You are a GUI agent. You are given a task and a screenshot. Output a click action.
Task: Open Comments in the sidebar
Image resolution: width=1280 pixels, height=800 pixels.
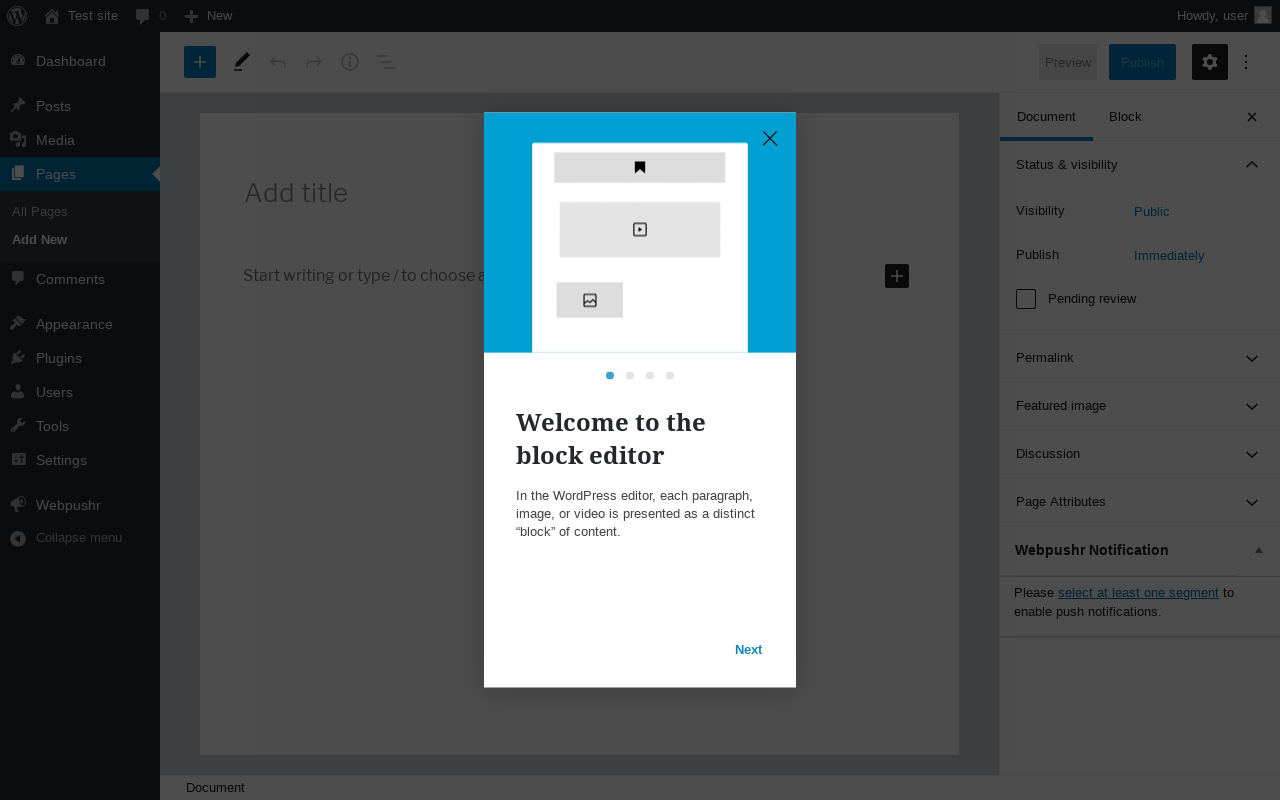(x=80, y=279)
